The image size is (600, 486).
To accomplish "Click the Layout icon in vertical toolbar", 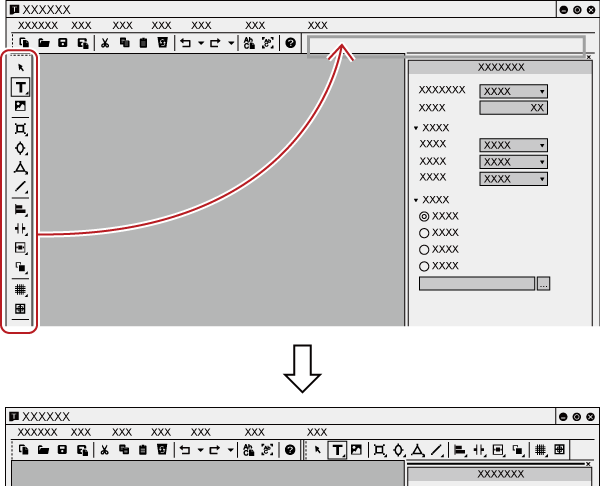I will click(x=20, y=248).
